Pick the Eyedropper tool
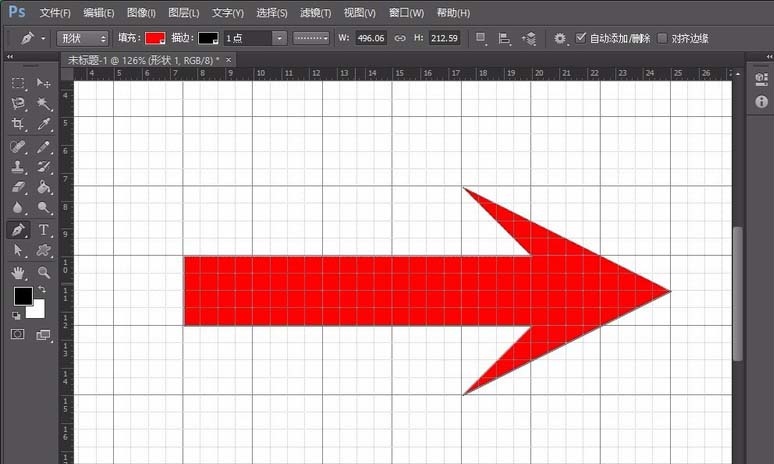Viewport: 774px width, 464px height. [x=44, y=124]
